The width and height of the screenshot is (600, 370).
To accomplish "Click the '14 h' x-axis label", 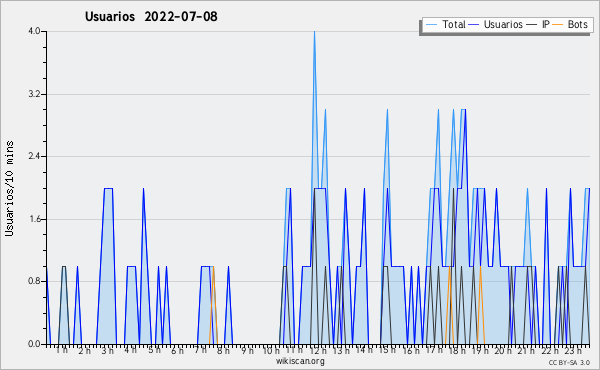I will (364, 350).
